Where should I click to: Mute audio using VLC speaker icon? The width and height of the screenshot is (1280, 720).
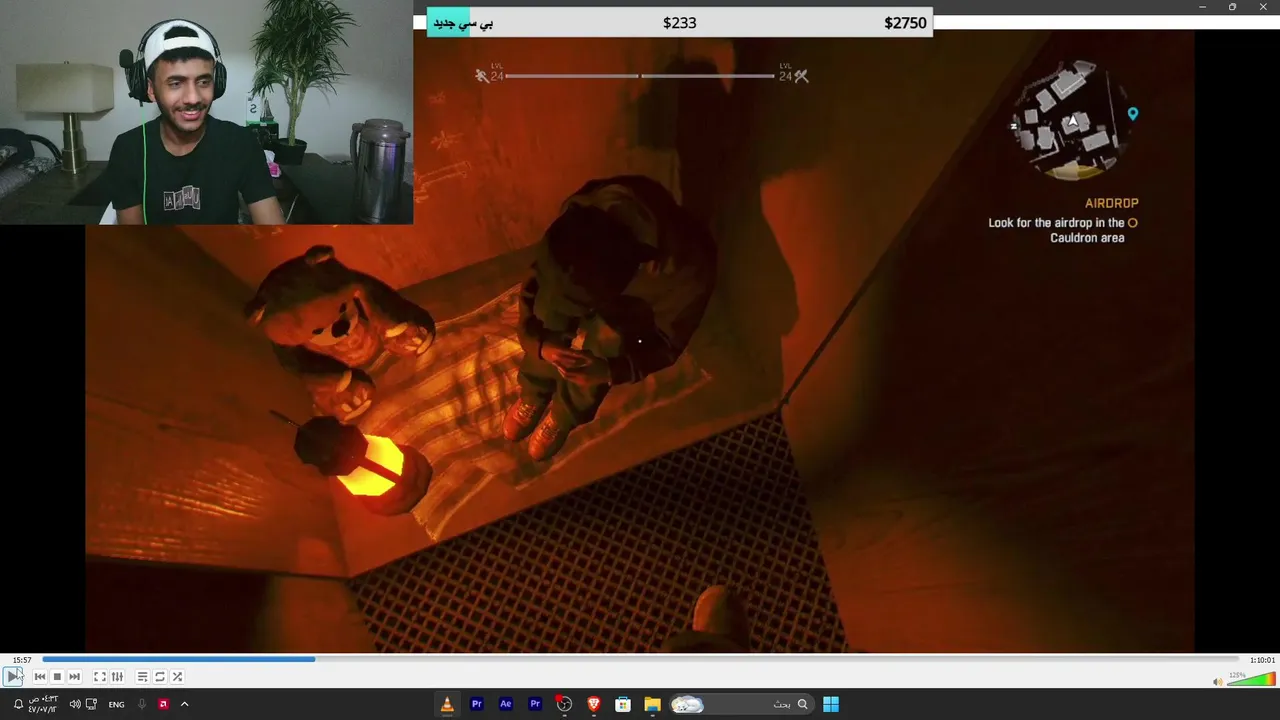1217,682
